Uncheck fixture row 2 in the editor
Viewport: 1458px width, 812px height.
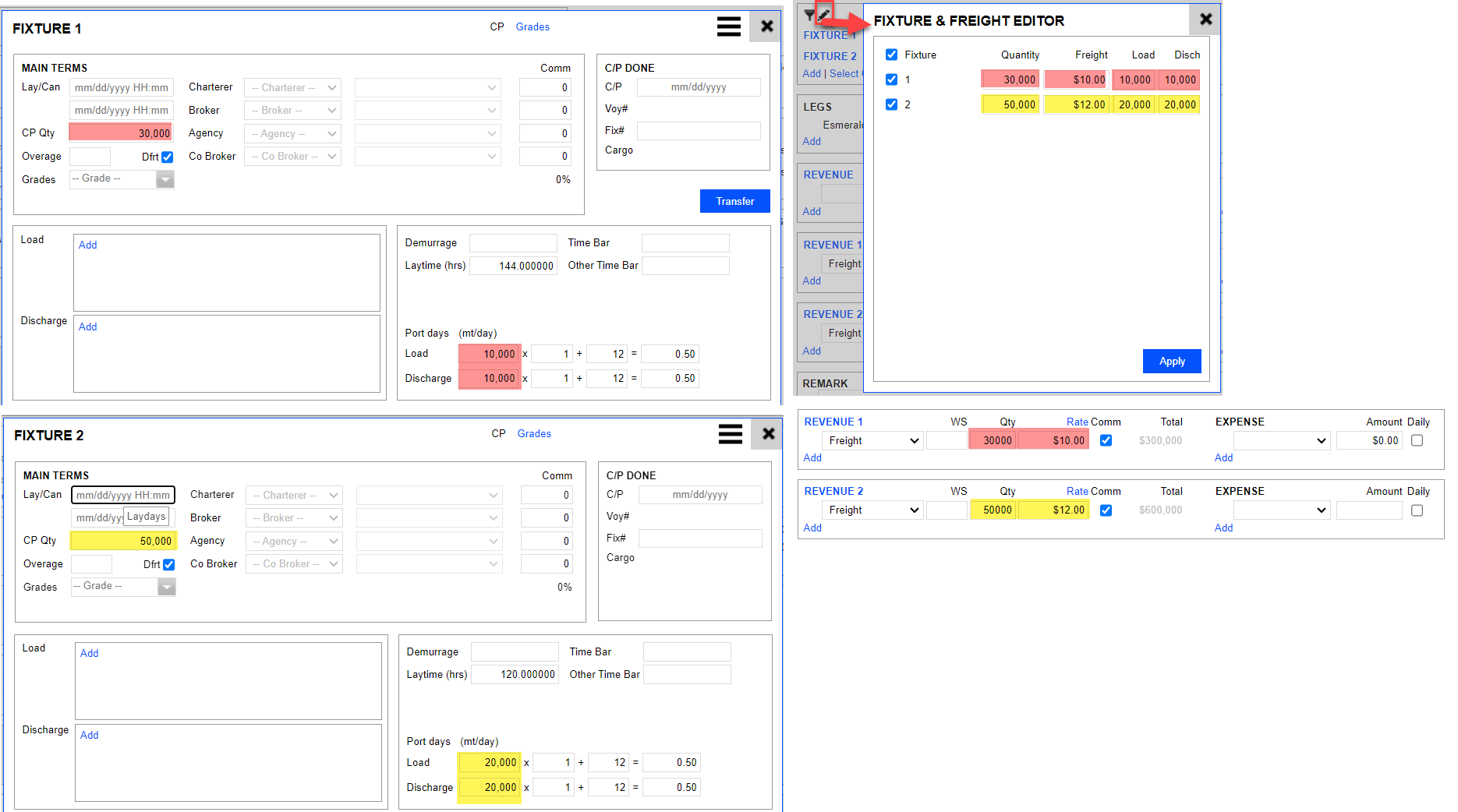coord(891,104)
